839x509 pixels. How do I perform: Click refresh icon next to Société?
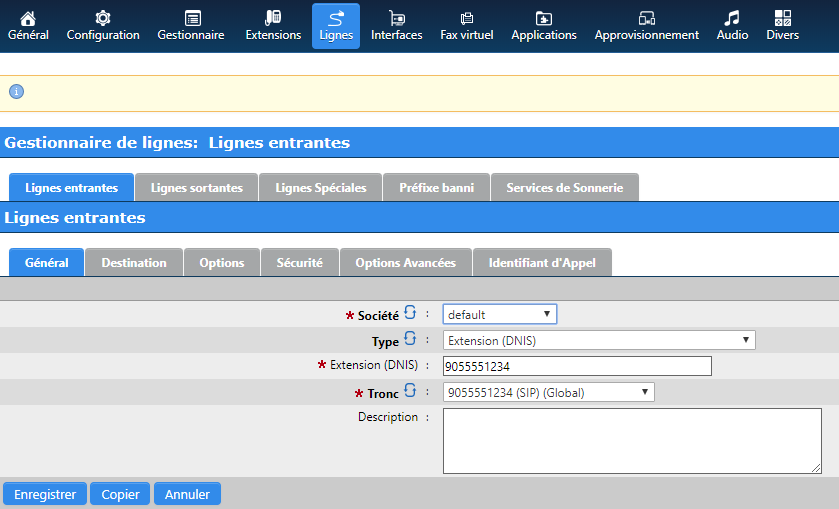[410, 314]
